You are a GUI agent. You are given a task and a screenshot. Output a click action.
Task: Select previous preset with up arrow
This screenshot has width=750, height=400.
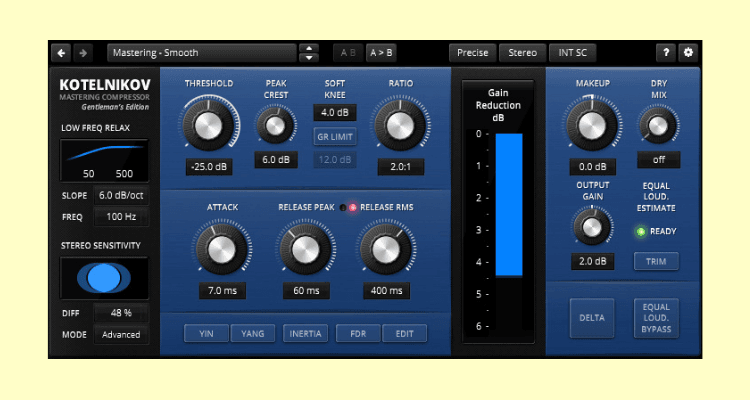pyautogui.click(x=309, y=48)
